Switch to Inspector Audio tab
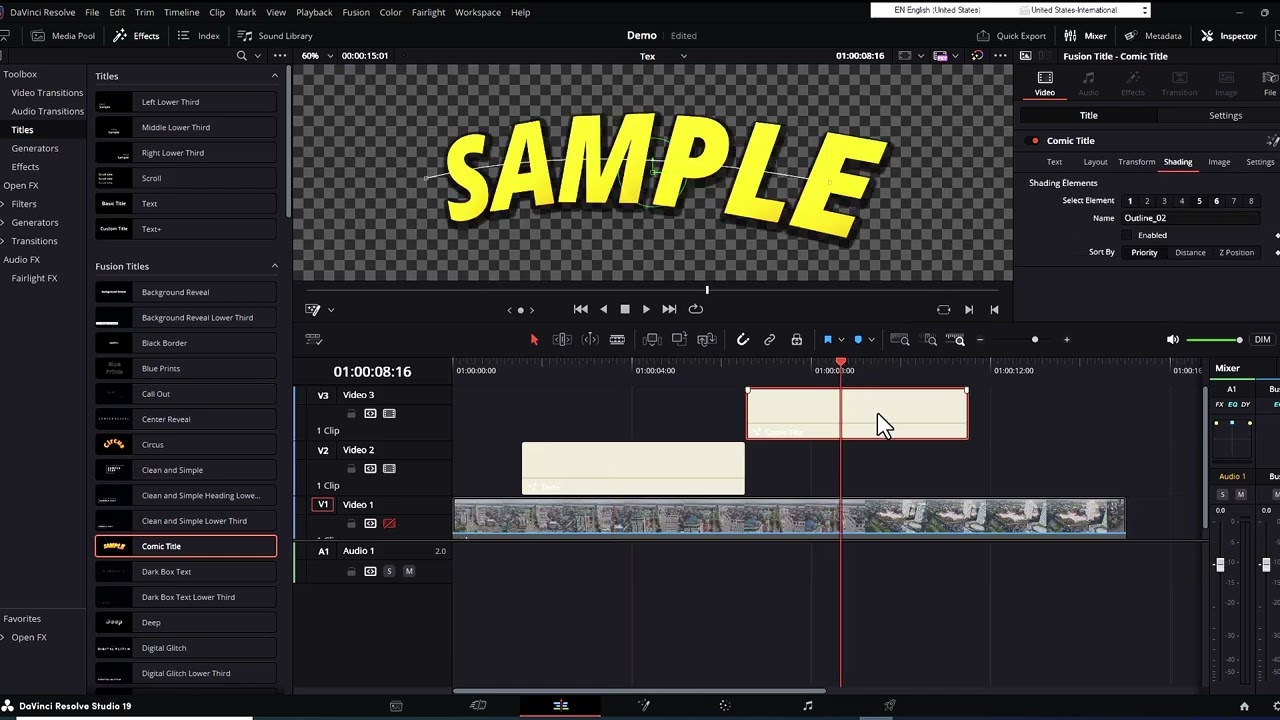The image size is (1280, 720). click(1088, 83)
